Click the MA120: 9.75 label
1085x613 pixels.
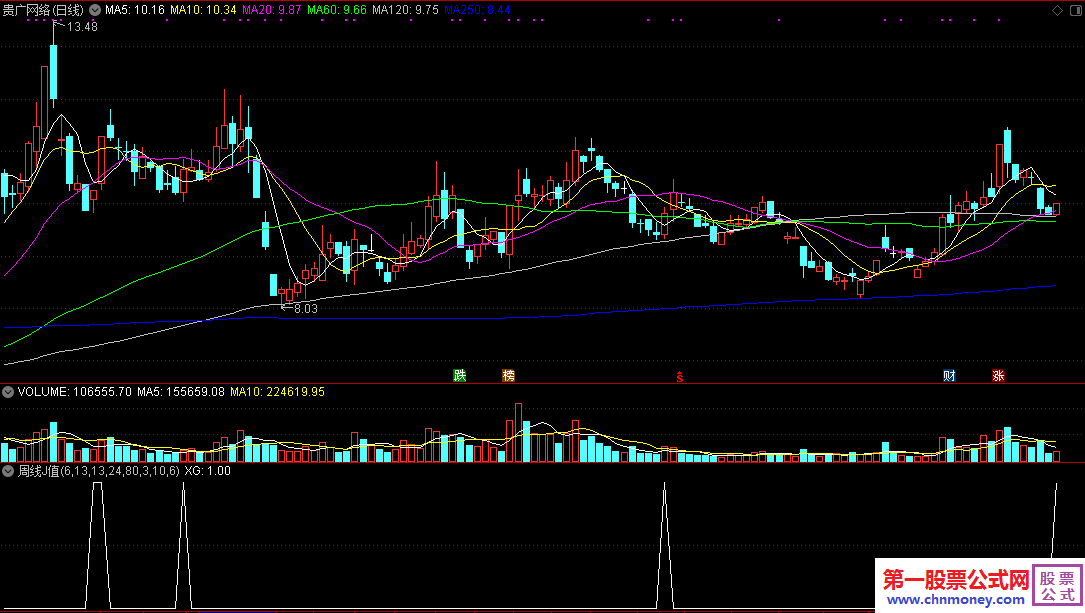[x=405, y=10]
